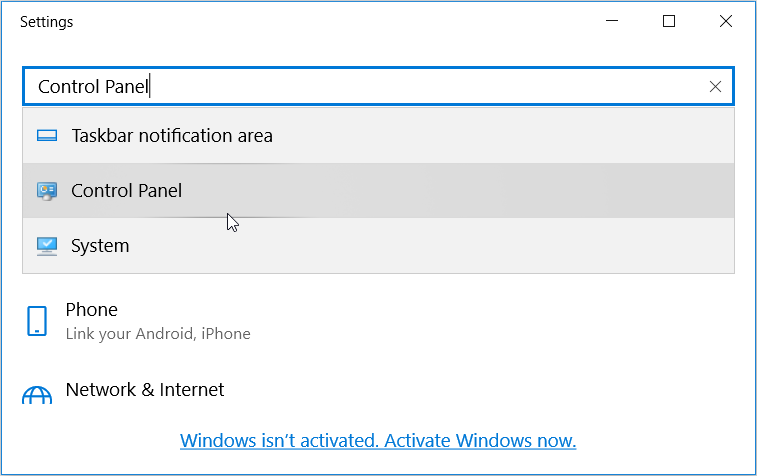Click the System monitor icon in results
Viewport: 757px width, 476px height.
(x=47, y=246)
